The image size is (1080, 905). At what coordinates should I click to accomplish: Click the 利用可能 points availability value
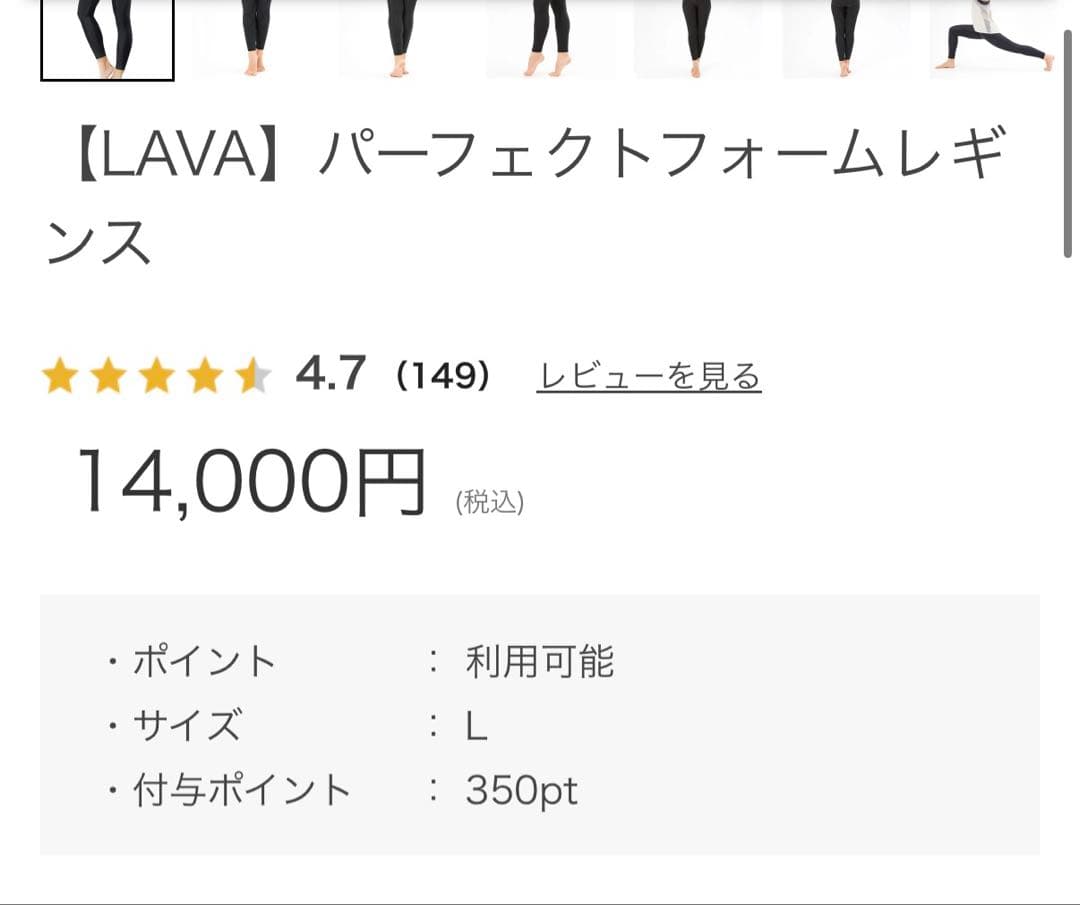(541, 660)
